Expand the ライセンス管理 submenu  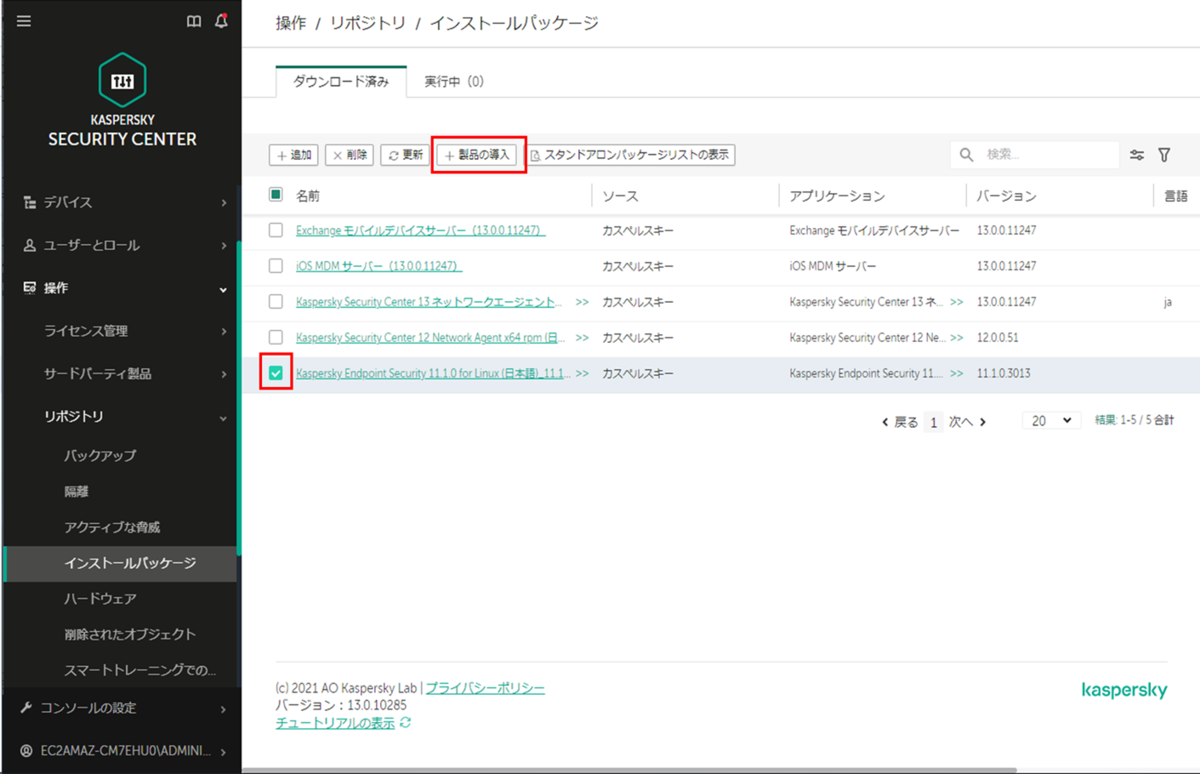pyautogui.click(x=223, y=331)
